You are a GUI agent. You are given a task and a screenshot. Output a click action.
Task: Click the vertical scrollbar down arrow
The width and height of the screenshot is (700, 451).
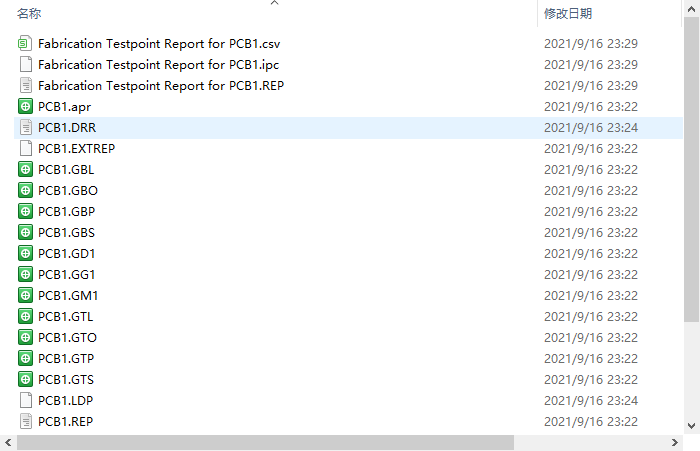691,426
